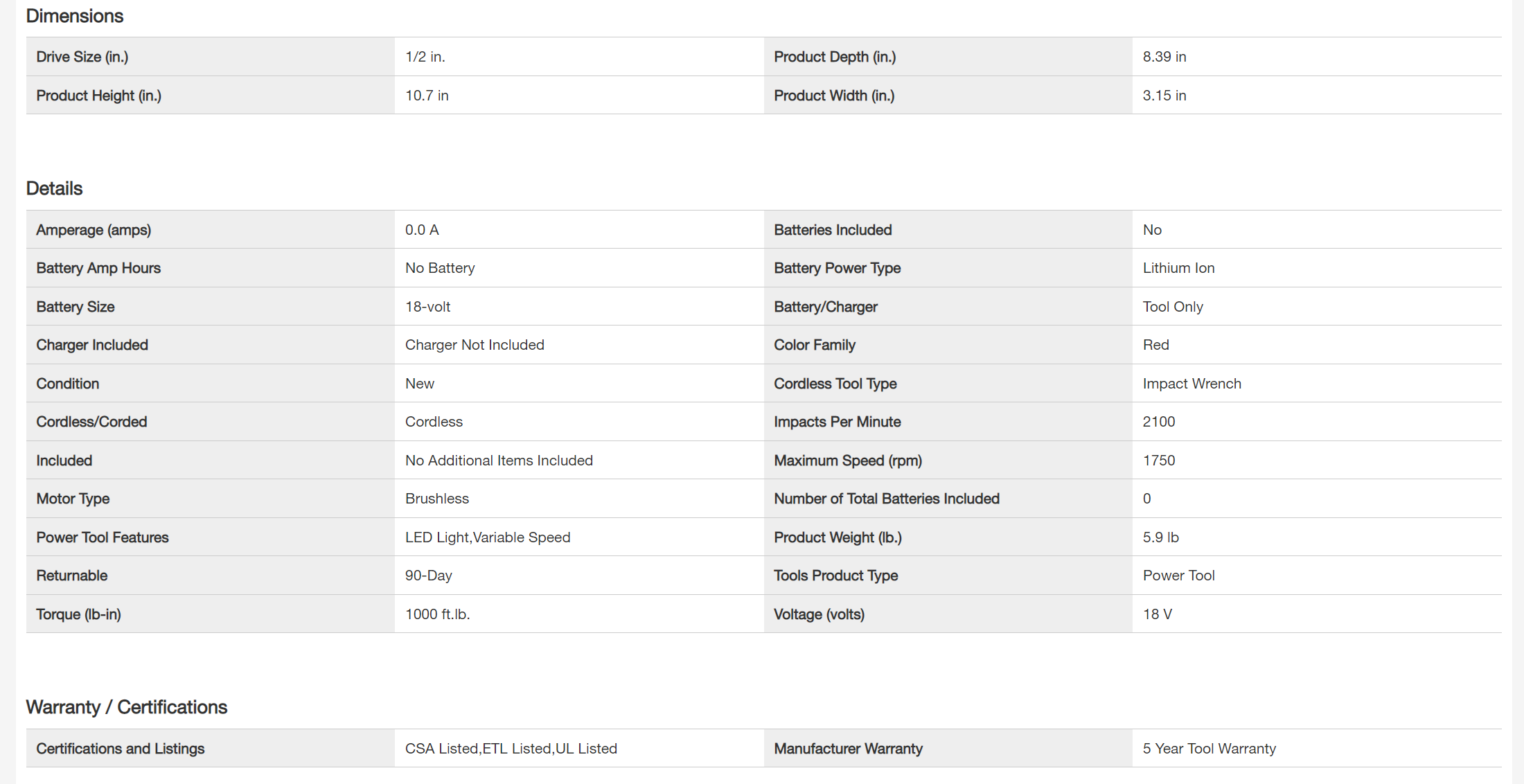Select the 8.39 in Product Depth value
The image size is (1524, 784).
(x=1164, y=57)
